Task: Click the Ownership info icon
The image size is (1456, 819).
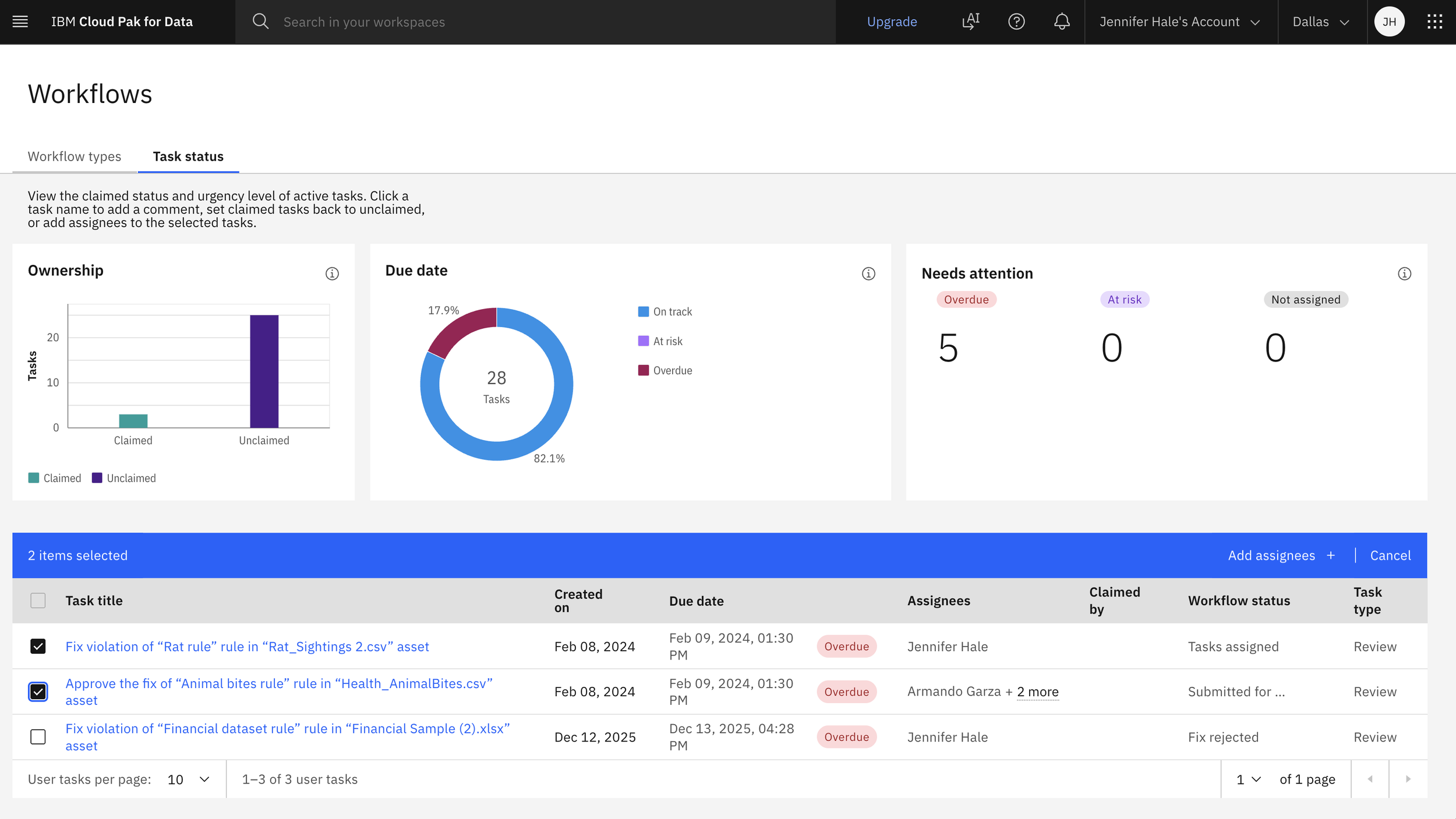Action: [x=332, y=274]
